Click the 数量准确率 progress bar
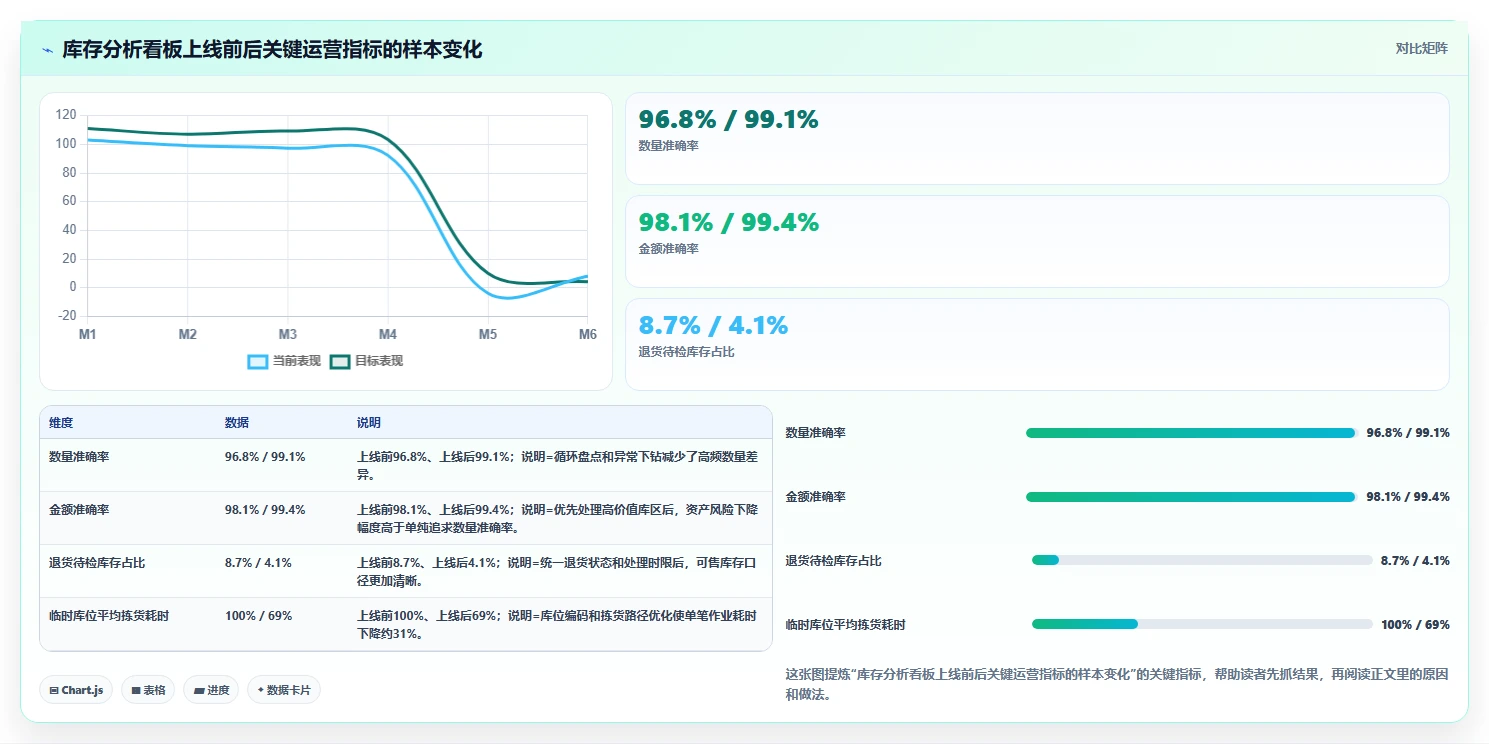The height and width of the screenshot is (744, 1489). pyautogui.click(x=1190, y=433)
